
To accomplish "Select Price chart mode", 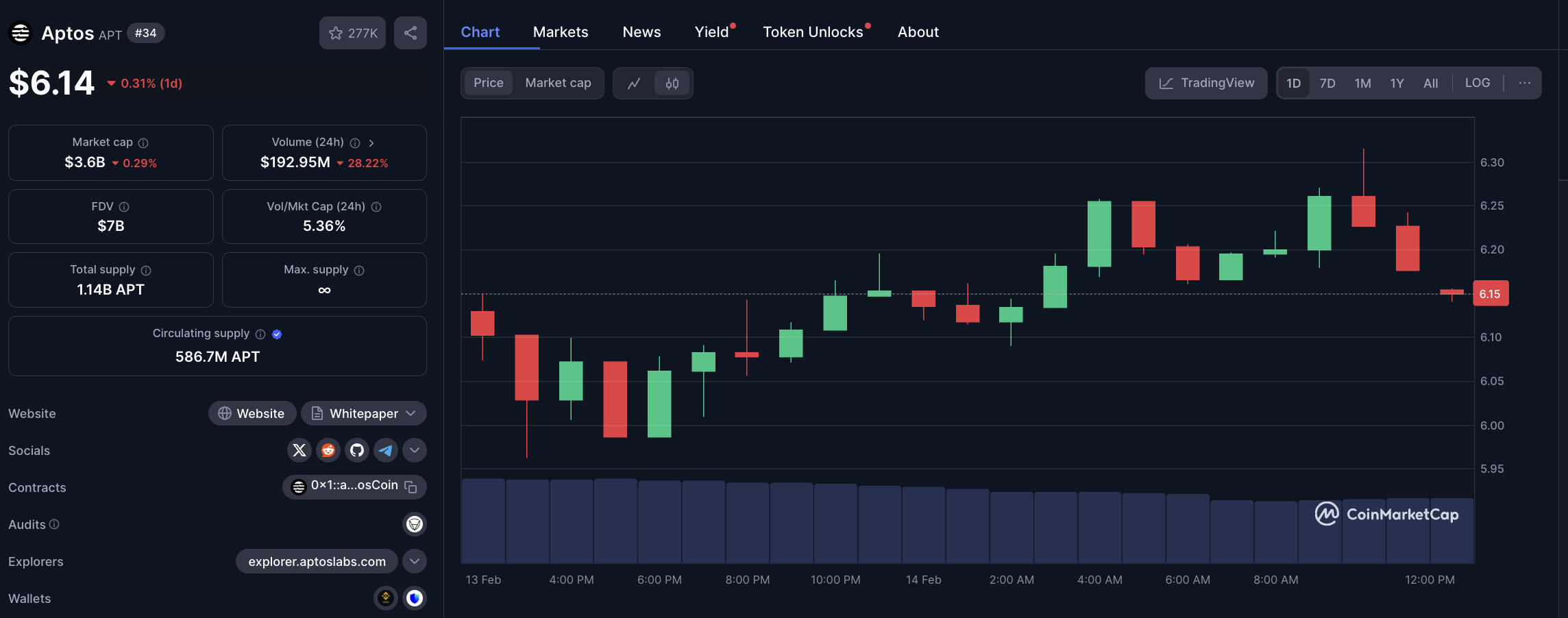I will 489,83.
